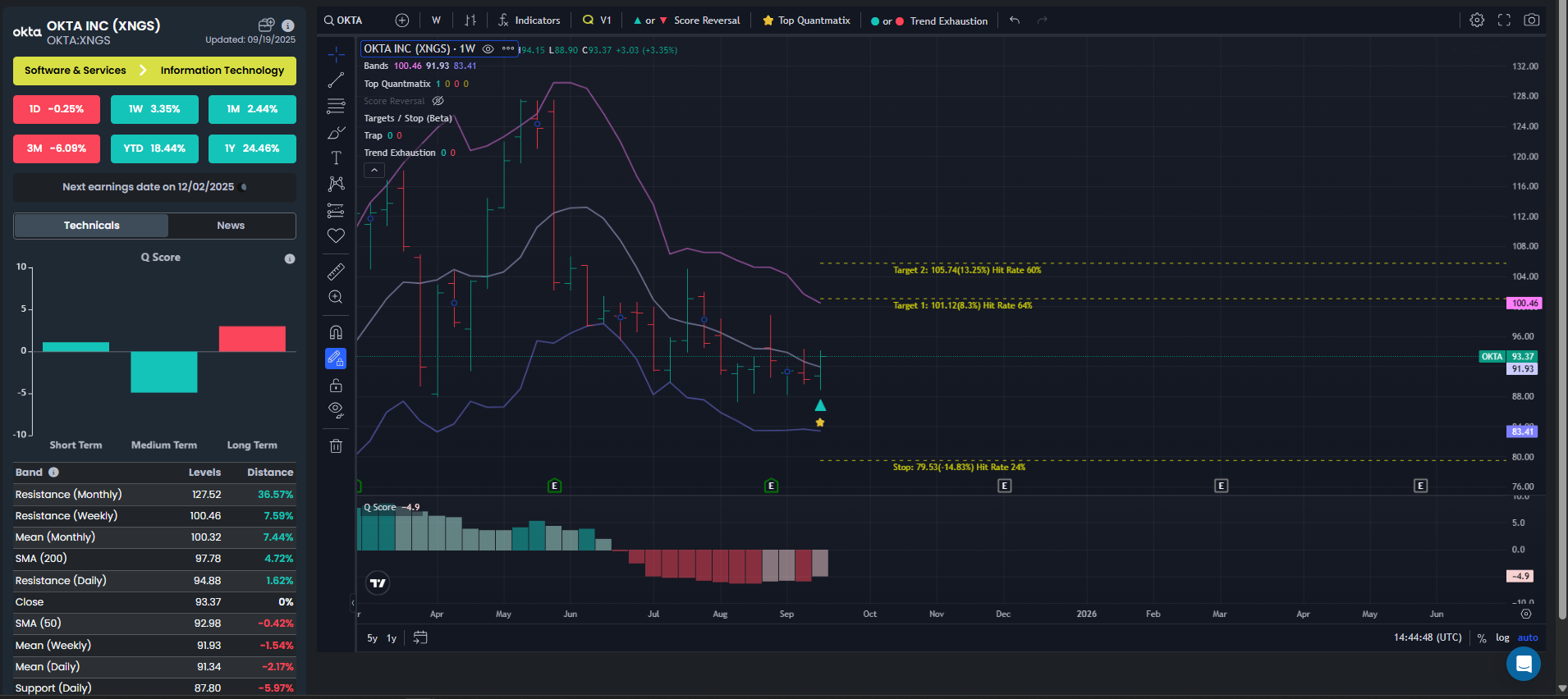The image size is (1568, 699).
Task: Open the 14:44:48 (UTC) timezone menu
Action: [x=1428, y=637]
